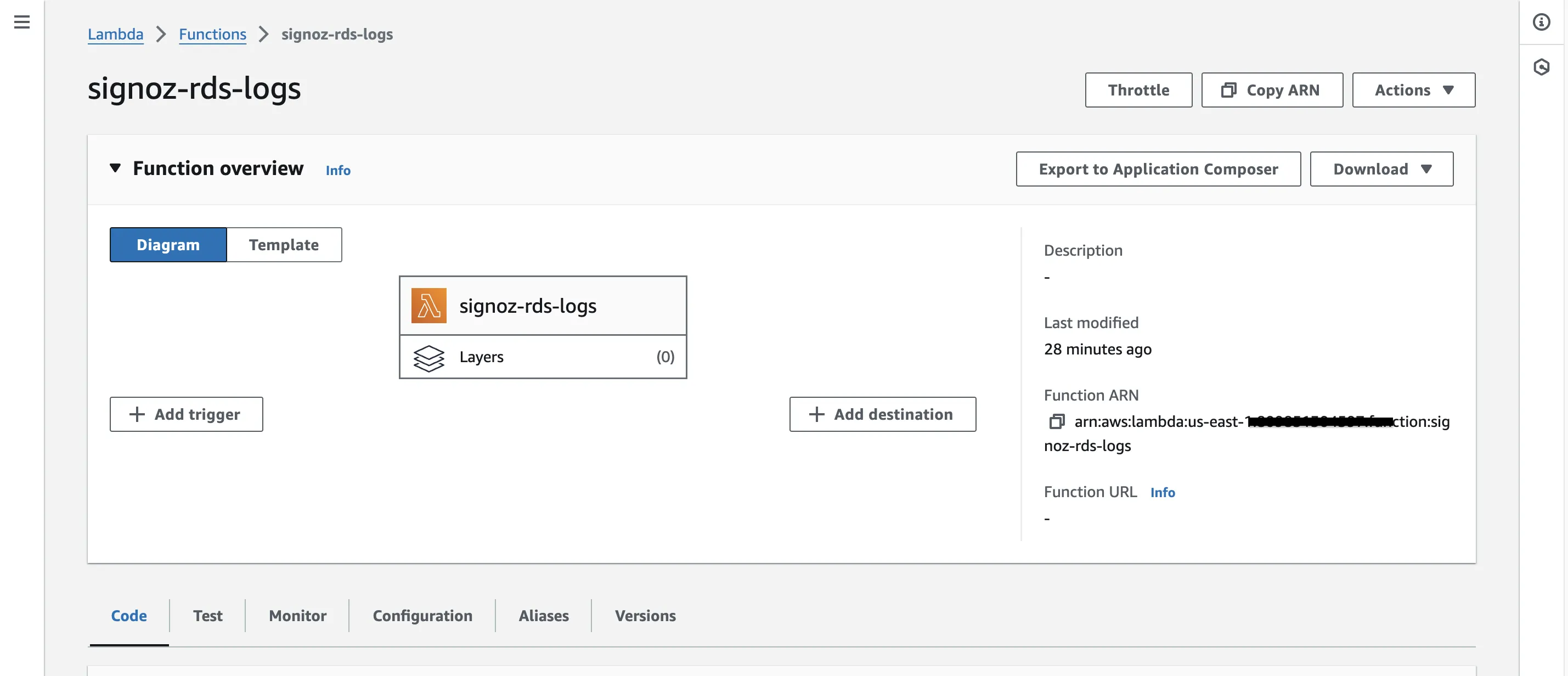The height and width of the screenshot is (676, 1568).
Task: Click the Add trigger button
Action: (186, 415)
